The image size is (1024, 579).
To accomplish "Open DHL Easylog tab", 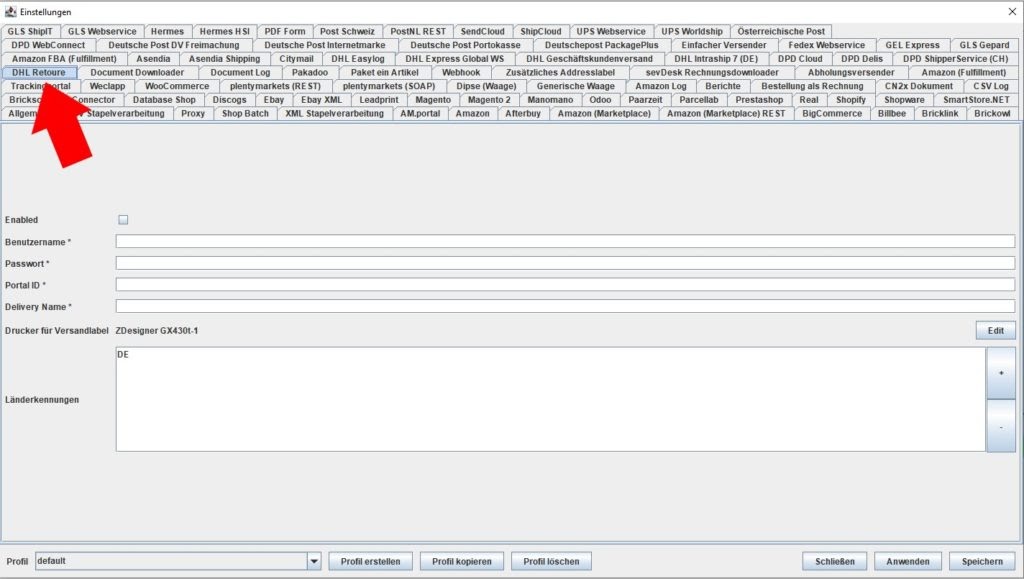I will (x=358, y=59).
